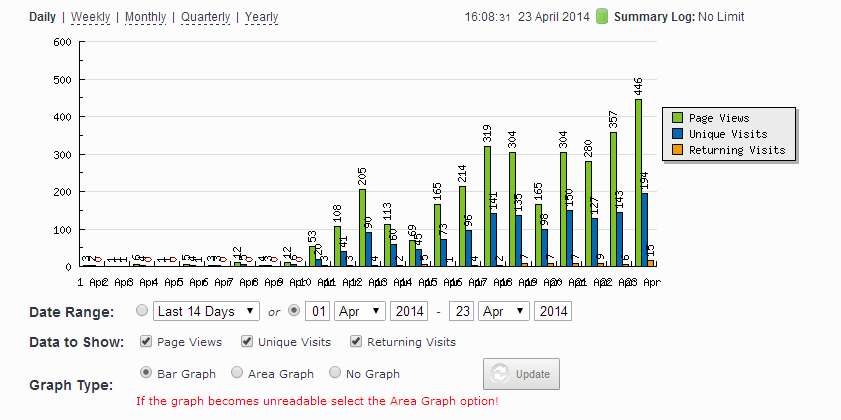The height and width of the screenshot is (420, 841).
Task: Open the Yearly stats view
Action: coord(261,17)
